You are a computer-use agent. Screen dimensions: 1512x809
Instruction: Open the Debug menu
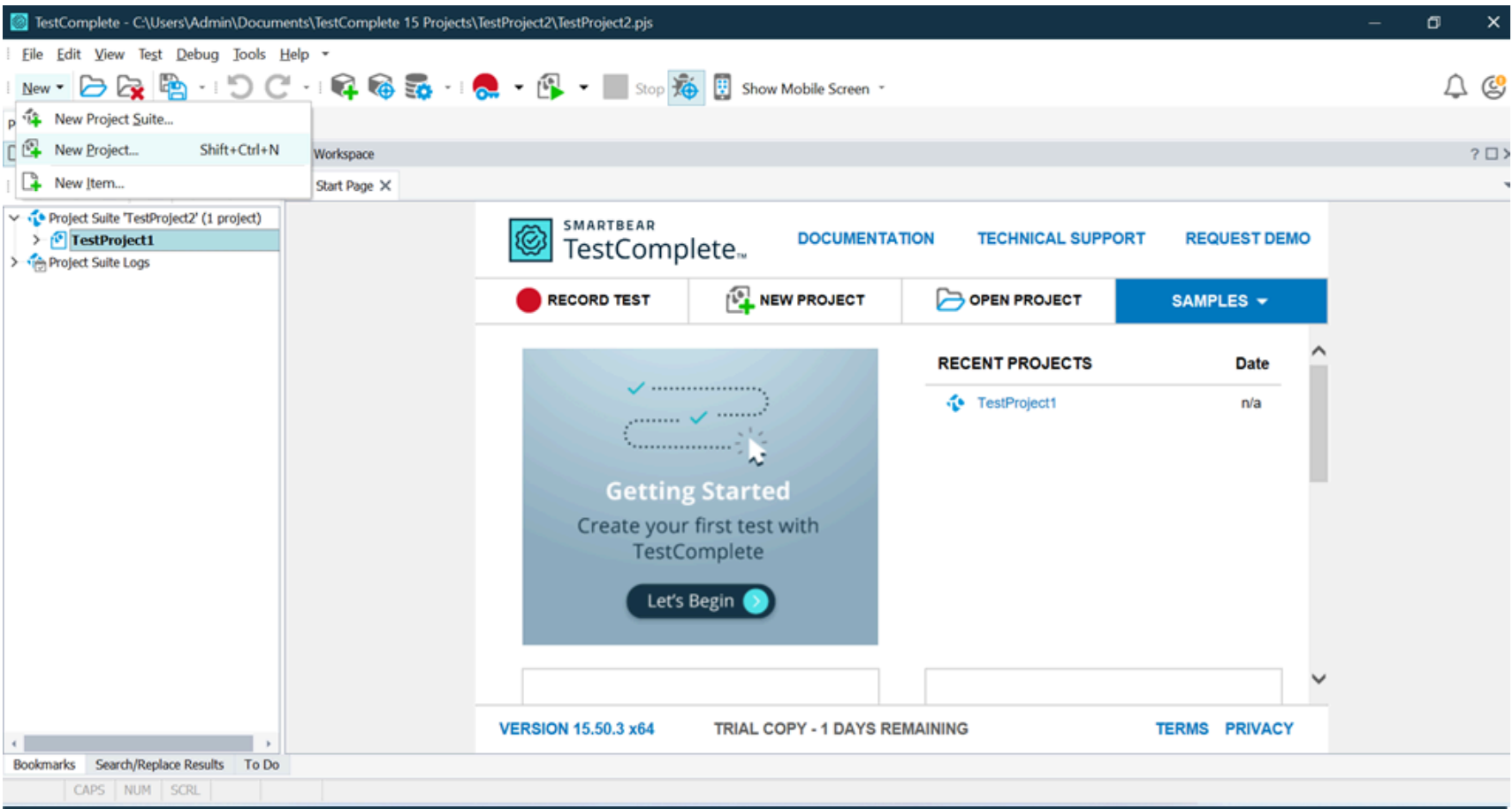coord(197,54)
